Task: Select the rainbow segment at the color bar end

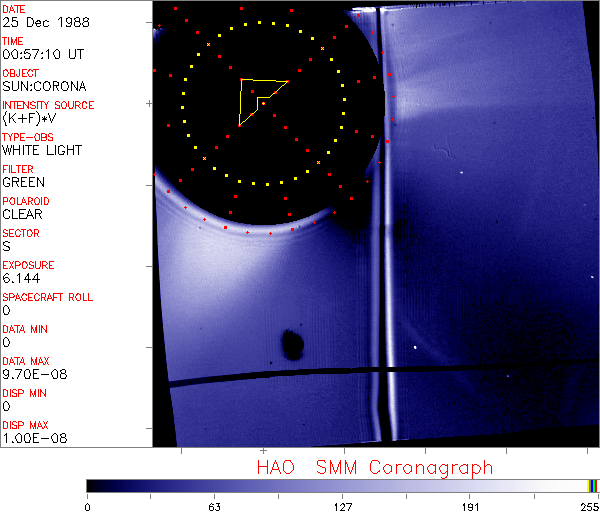Action: click(x=593, y=485)
